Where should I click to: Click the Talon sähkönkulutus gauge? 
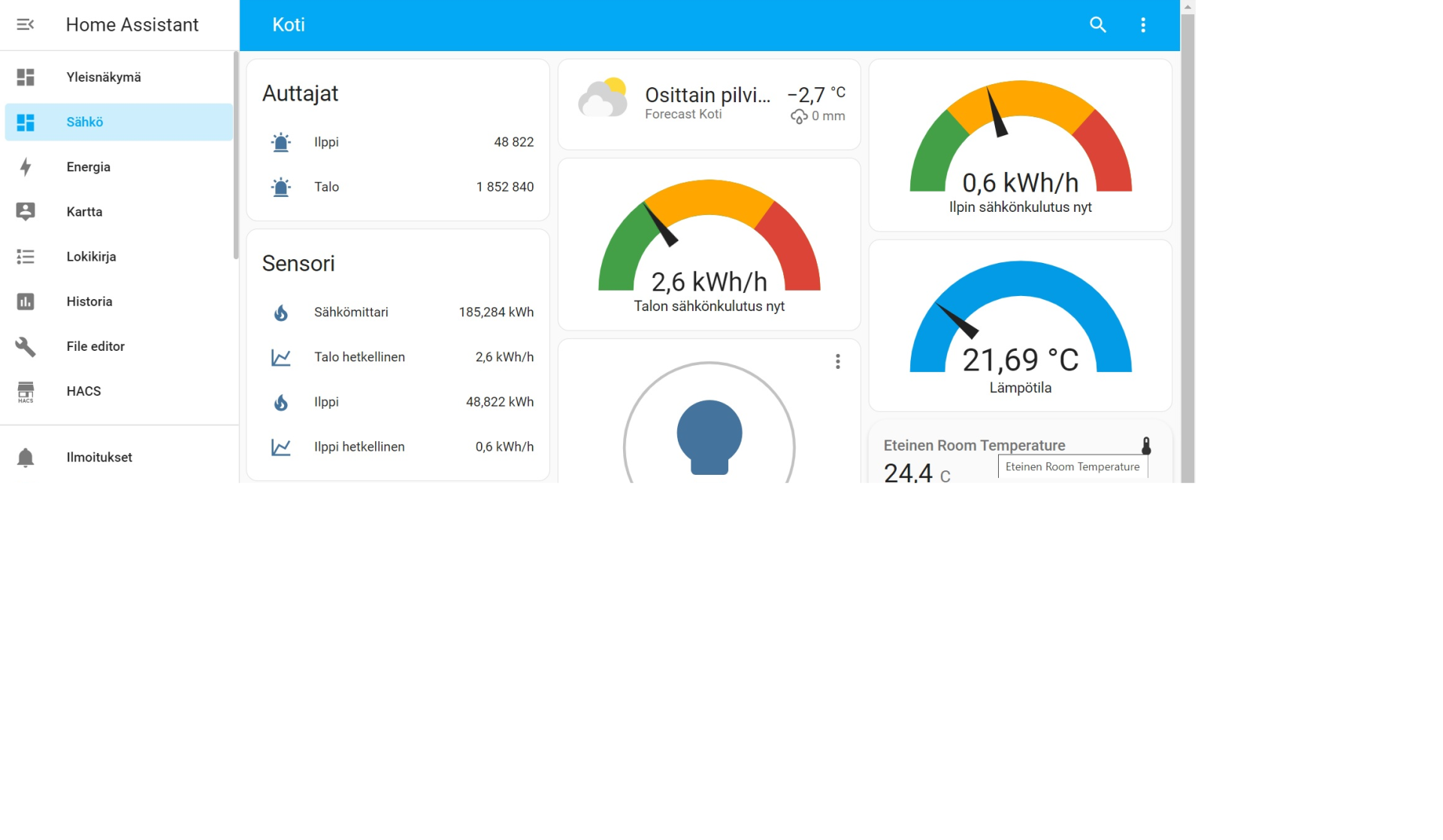(709, 248)
